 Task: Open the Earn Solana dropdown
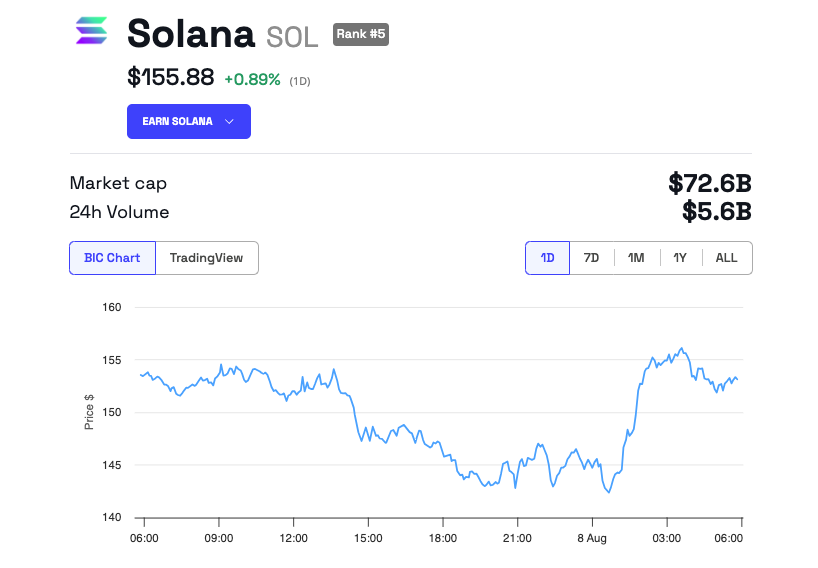[188, 121]
